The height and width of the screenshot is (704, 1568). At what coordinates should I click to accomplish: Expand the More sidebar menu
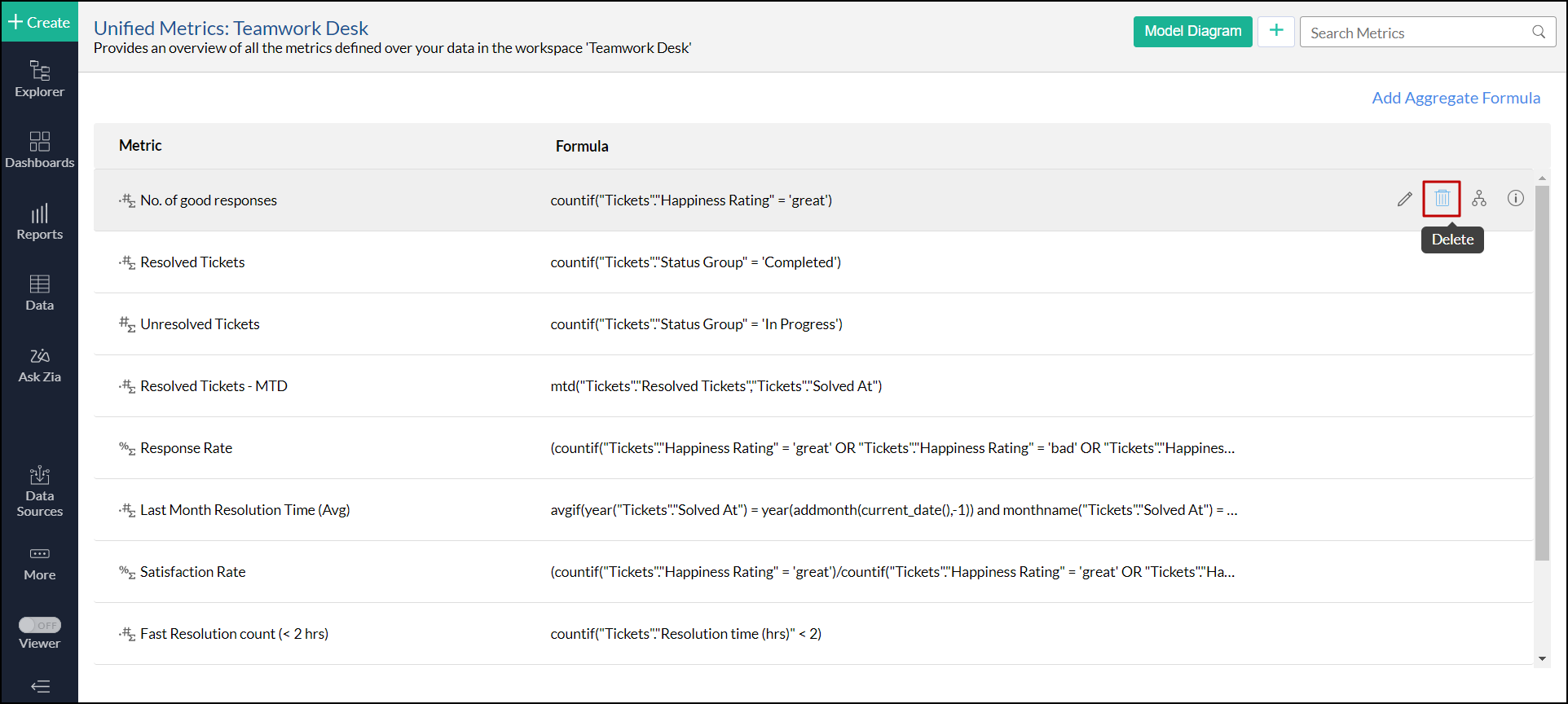pyautogui.click(x=39, y=563)
